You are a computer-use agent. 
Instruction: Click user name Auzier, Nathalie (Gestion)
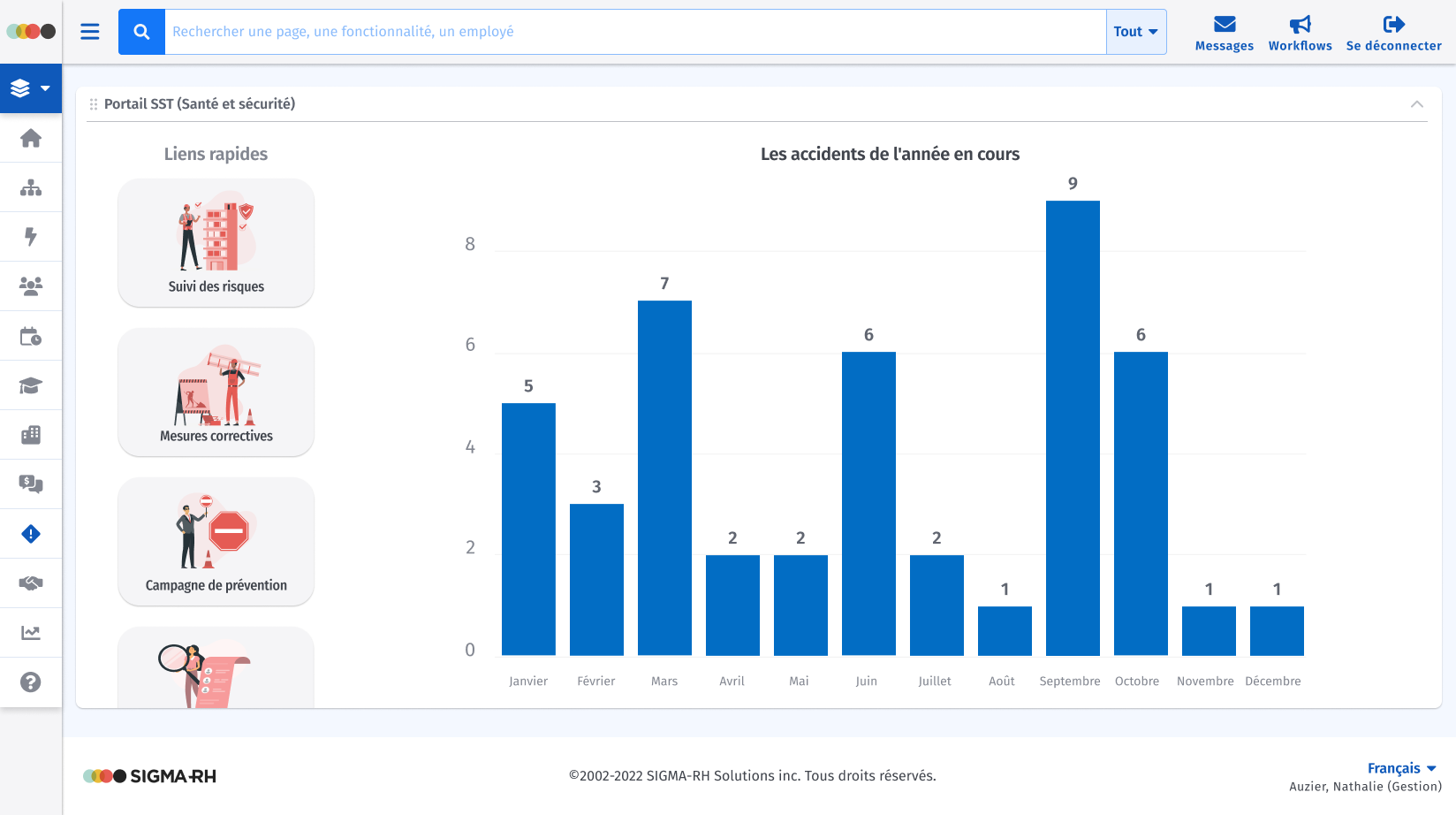[1365, 787]
